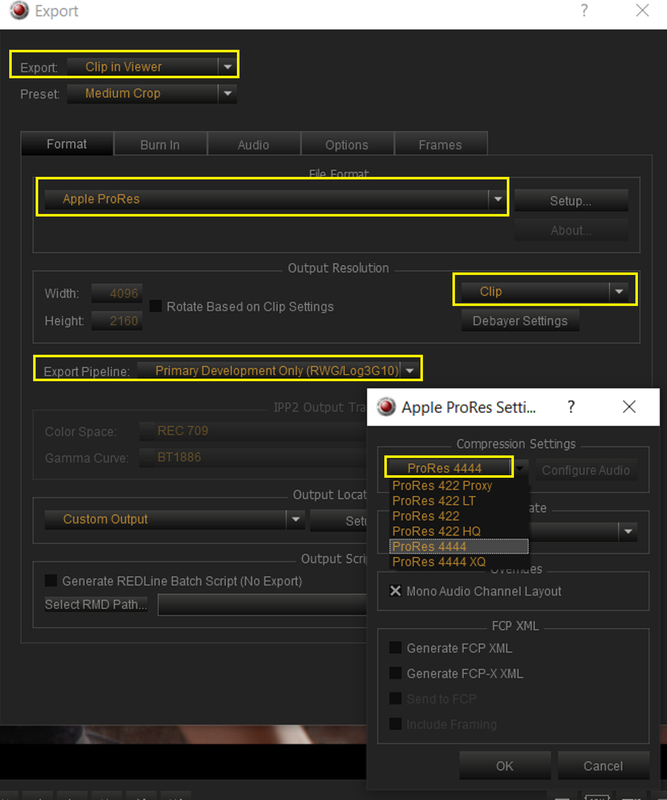Click the RED logo icon in Export title bar
The width and height of the screenshot is (667, 800).
click(19, 10)
